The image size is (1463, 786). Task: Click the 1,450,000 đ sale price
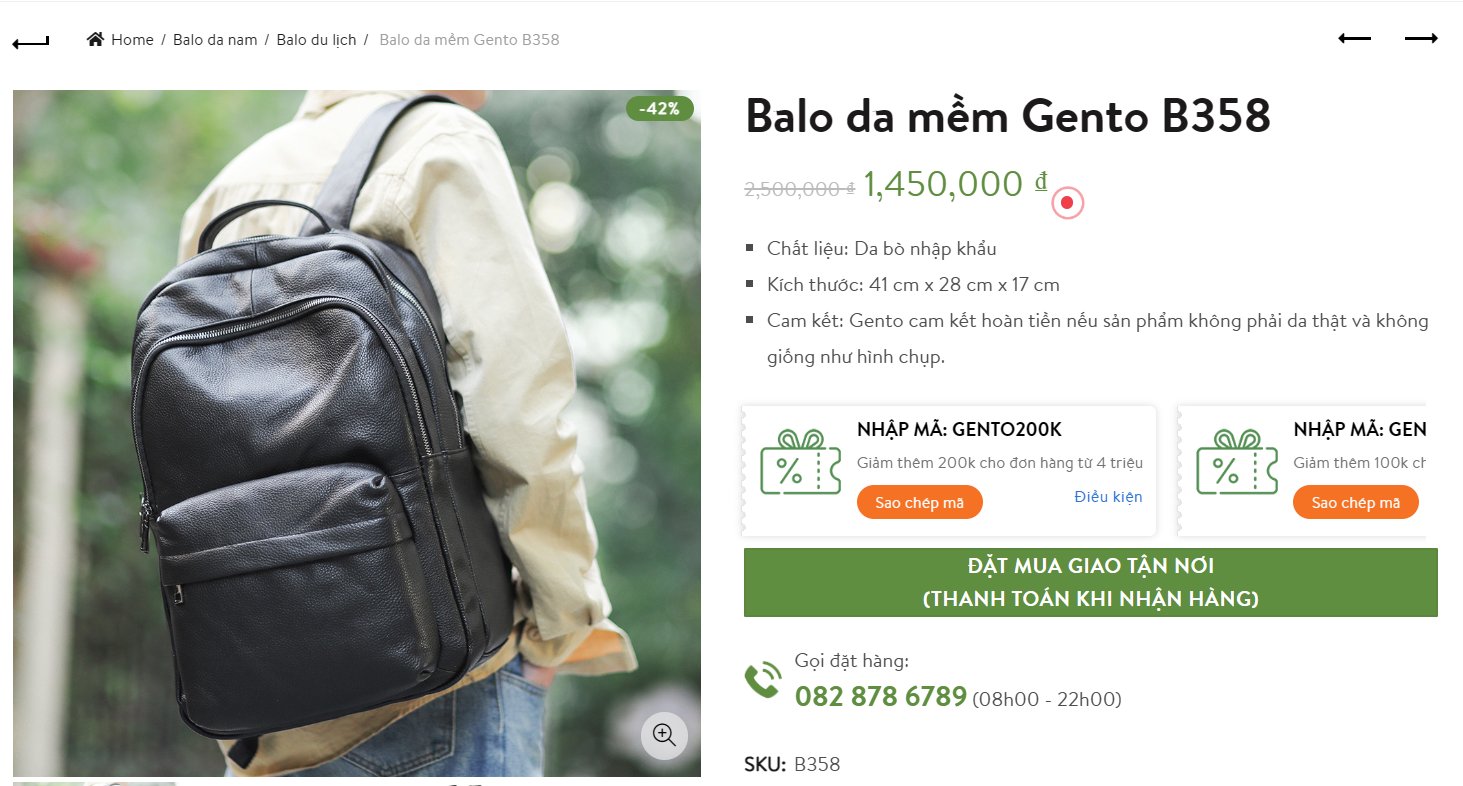955,184
